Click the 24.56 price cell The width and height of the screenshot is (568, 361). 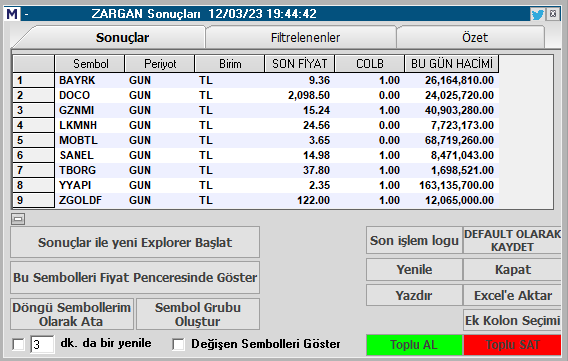(x=300, y=125)
